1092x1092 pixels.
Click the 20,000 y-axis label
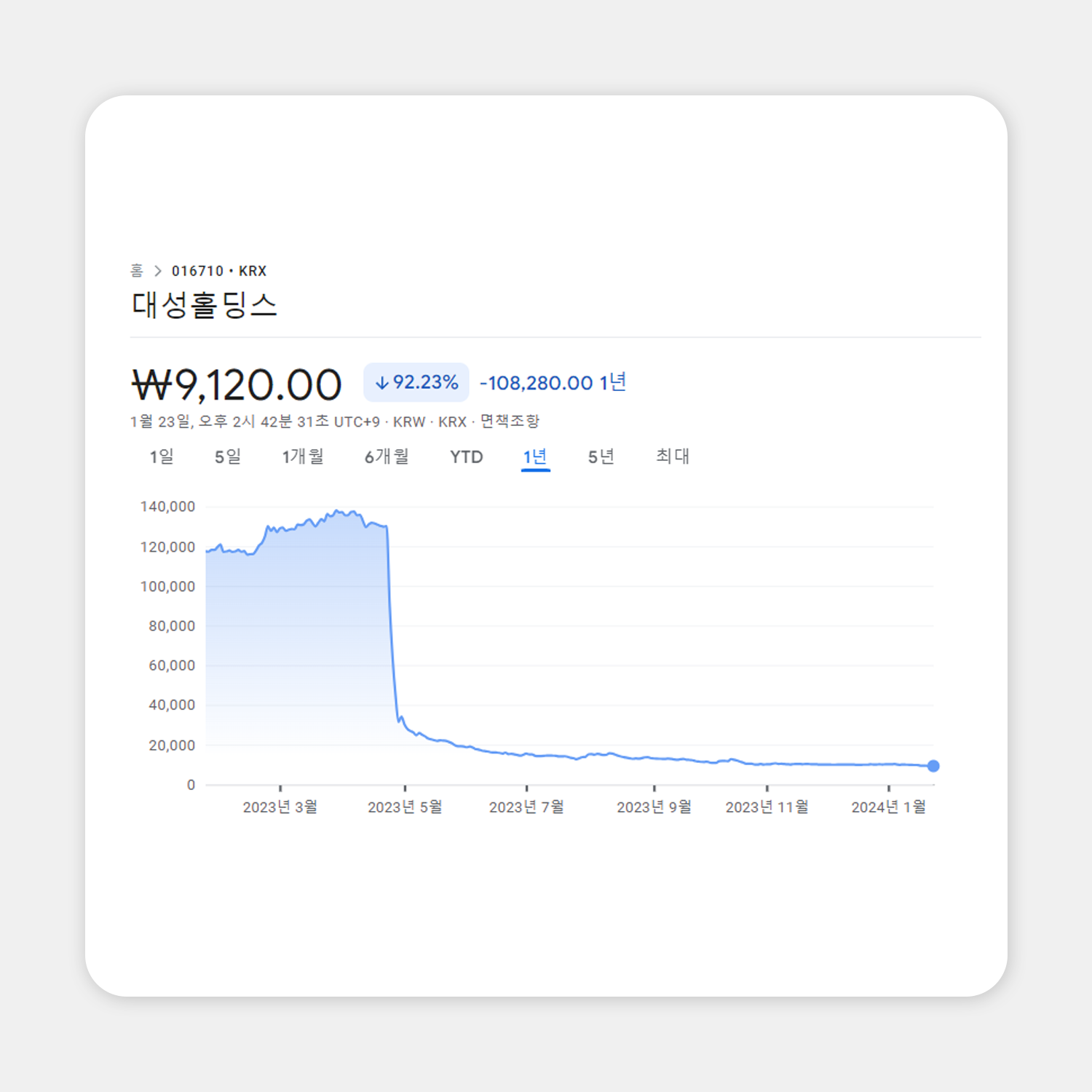click(x=172, y=745)
